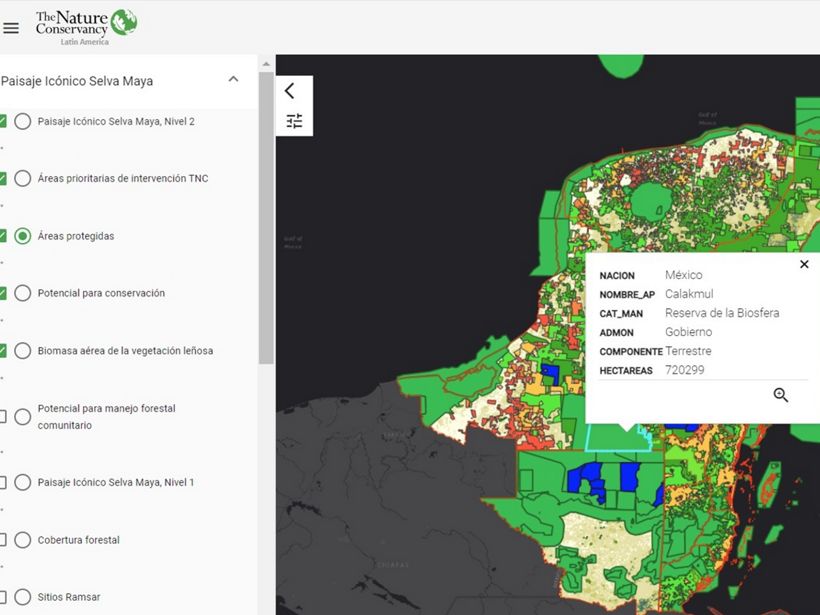Toggle Potencial para conservación checkbox
The image size is (820, 615).
click(2, 293)
